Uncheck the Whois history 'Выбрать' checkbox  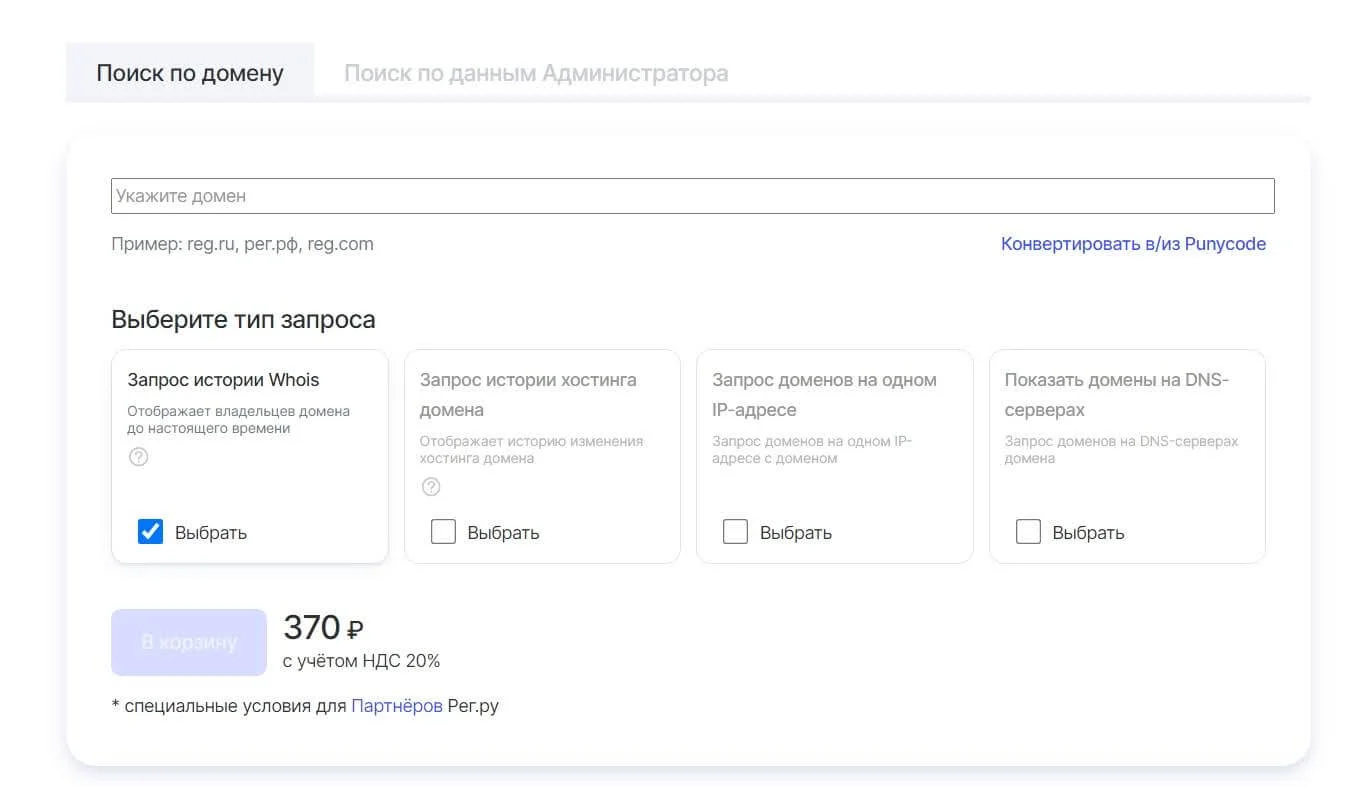click(150, 532)
